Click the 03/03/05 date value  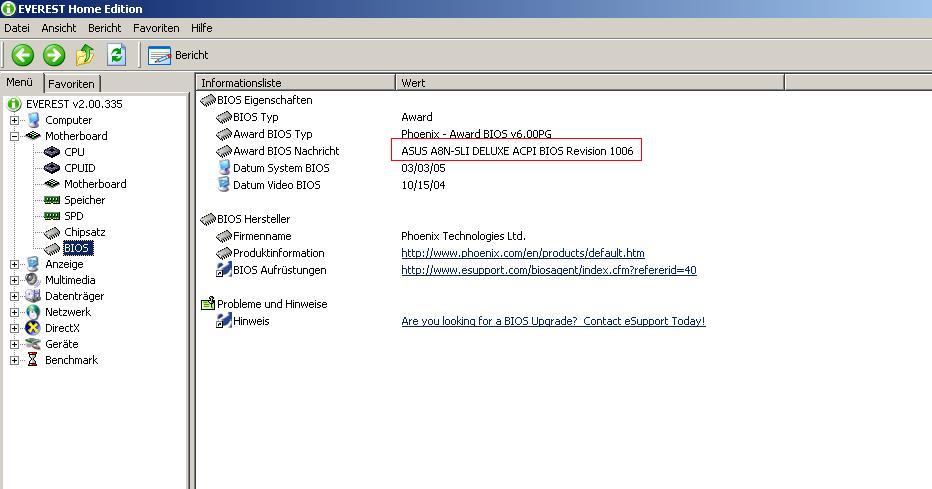click(x=423, y=168)
